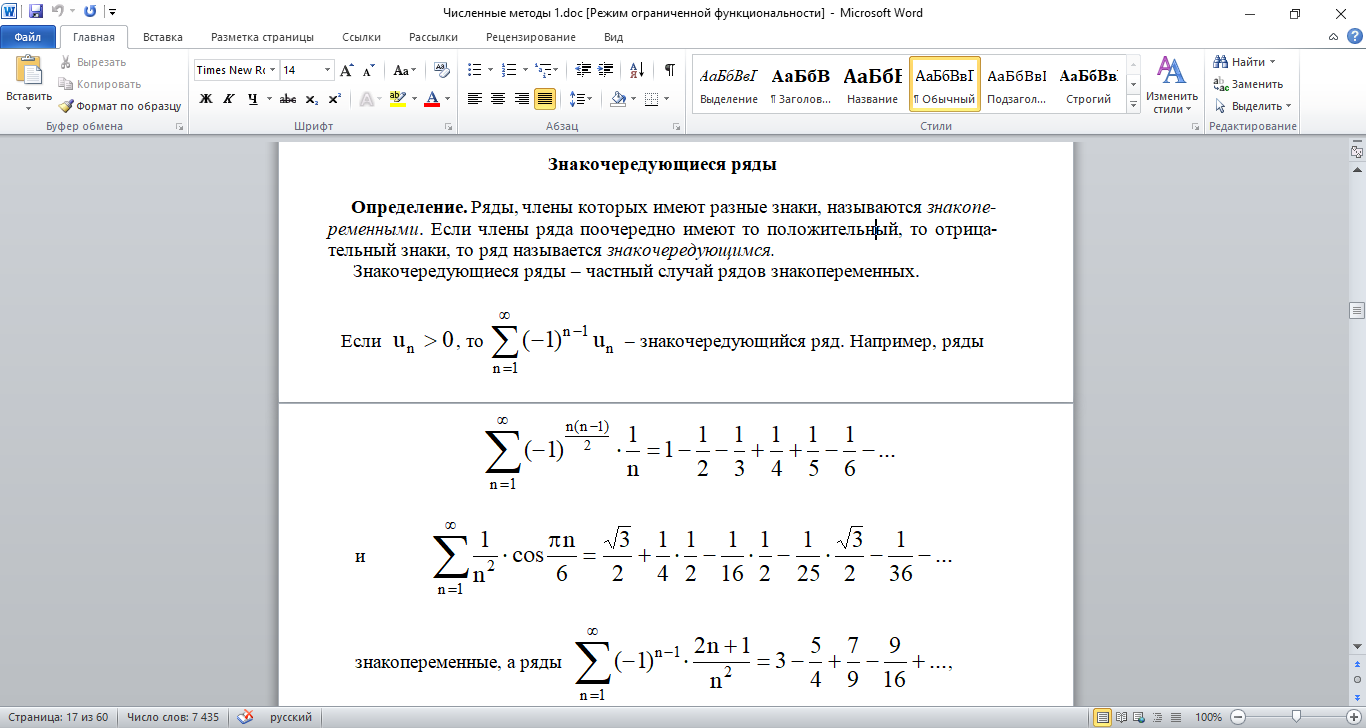Grow font size with the large A icon

point(347,70)
